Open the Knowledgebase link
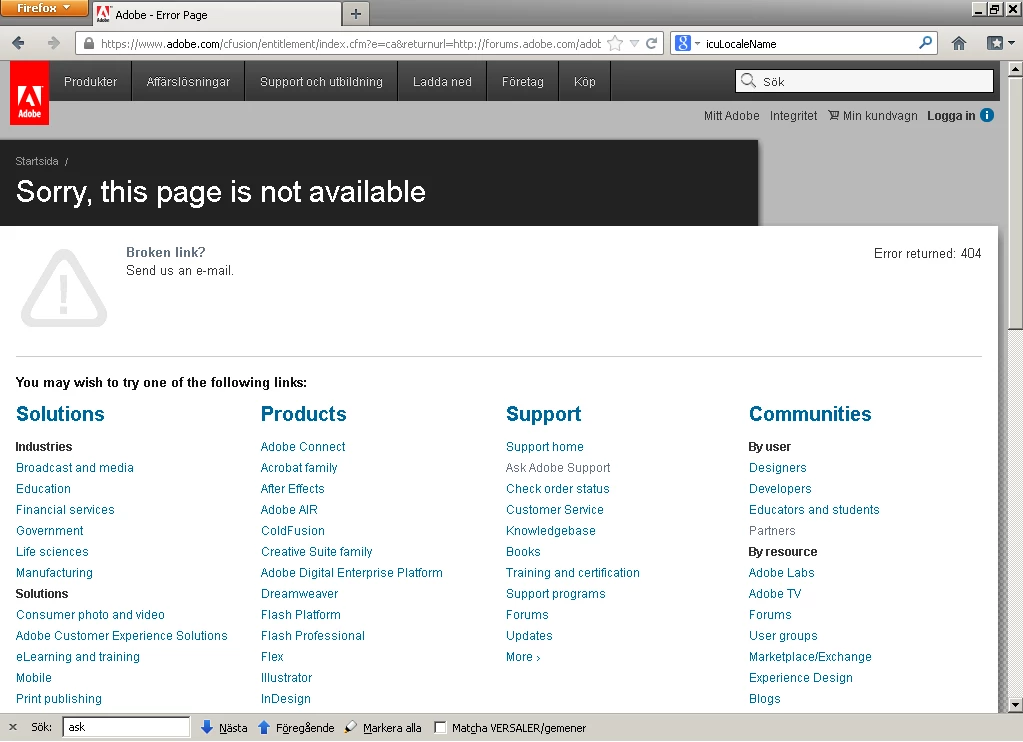Image resolution: width=1023 pixels, height=742 pixels. coord(550,531)
